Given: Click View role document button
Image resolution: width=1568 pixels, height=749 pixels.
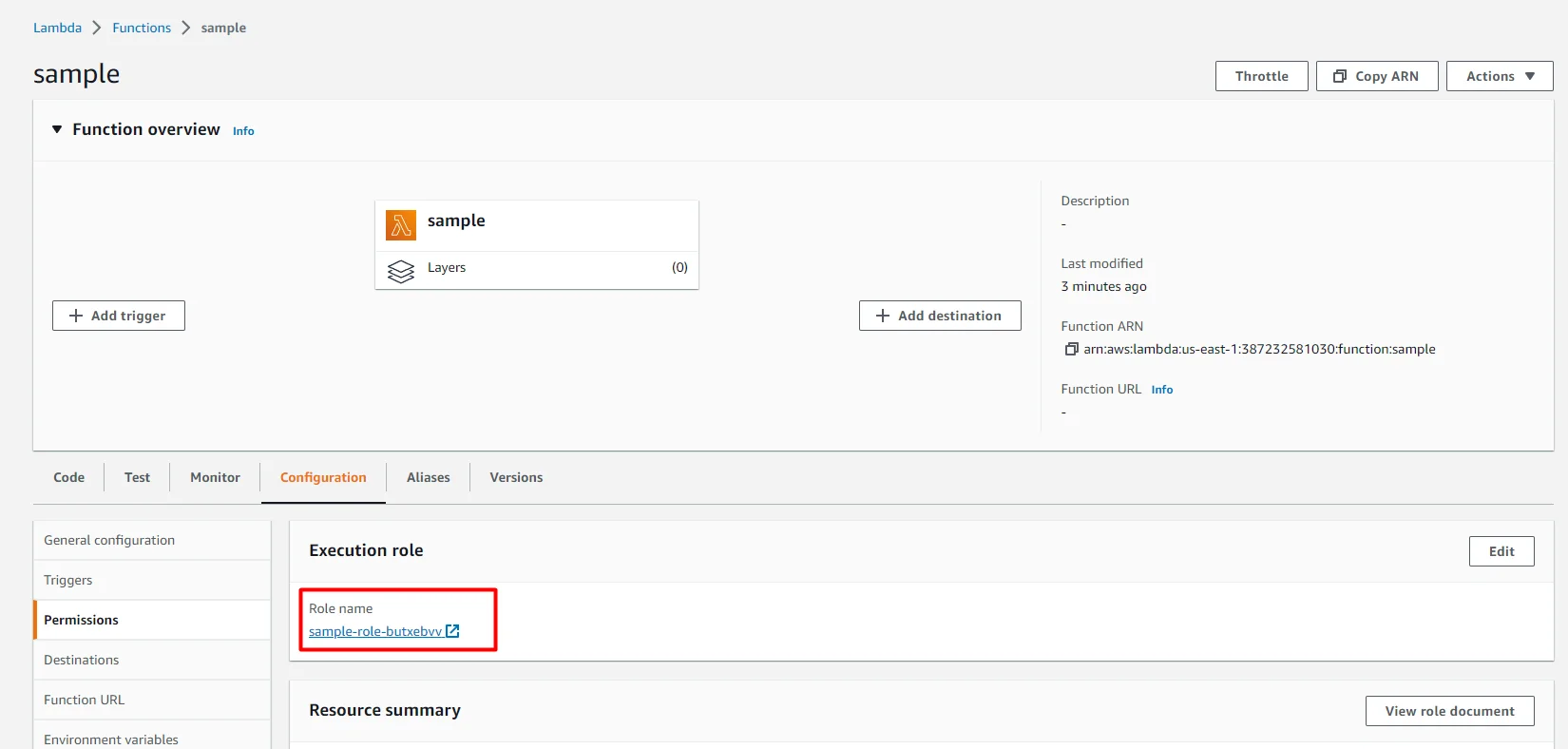Looking at the screenshot, I should point(1450,711).
